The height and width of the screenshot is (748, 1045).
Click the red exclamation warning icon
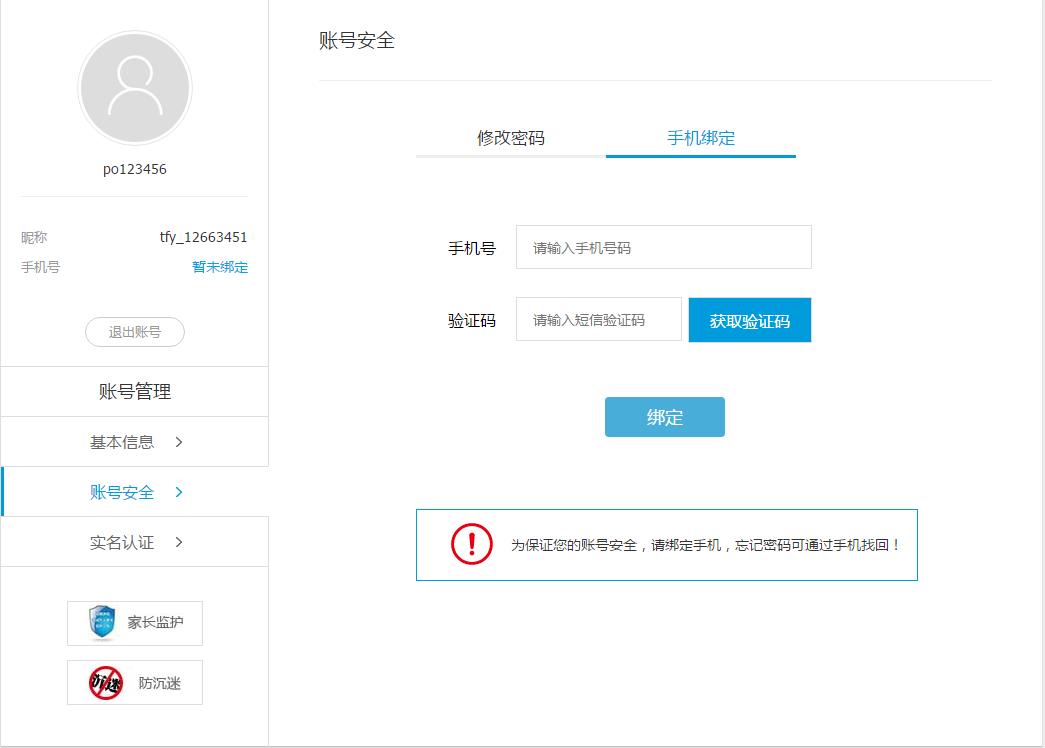tap(471, 544)
